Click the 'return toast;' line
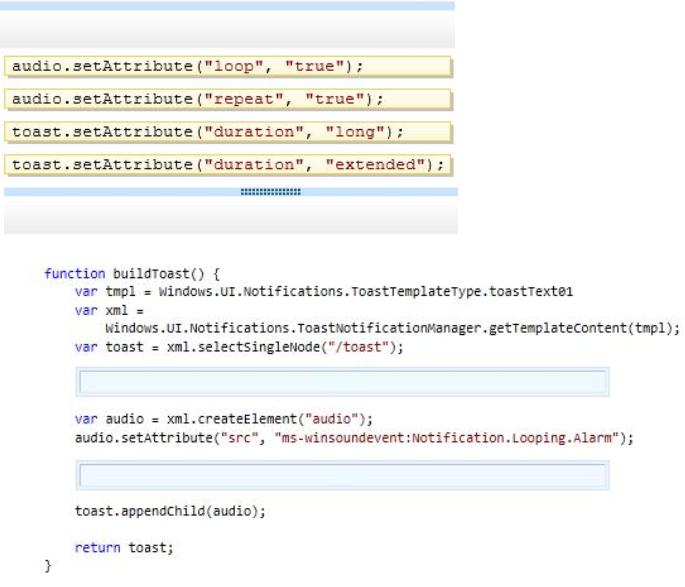Screen dimensions: 685x587 coord(124,548)
